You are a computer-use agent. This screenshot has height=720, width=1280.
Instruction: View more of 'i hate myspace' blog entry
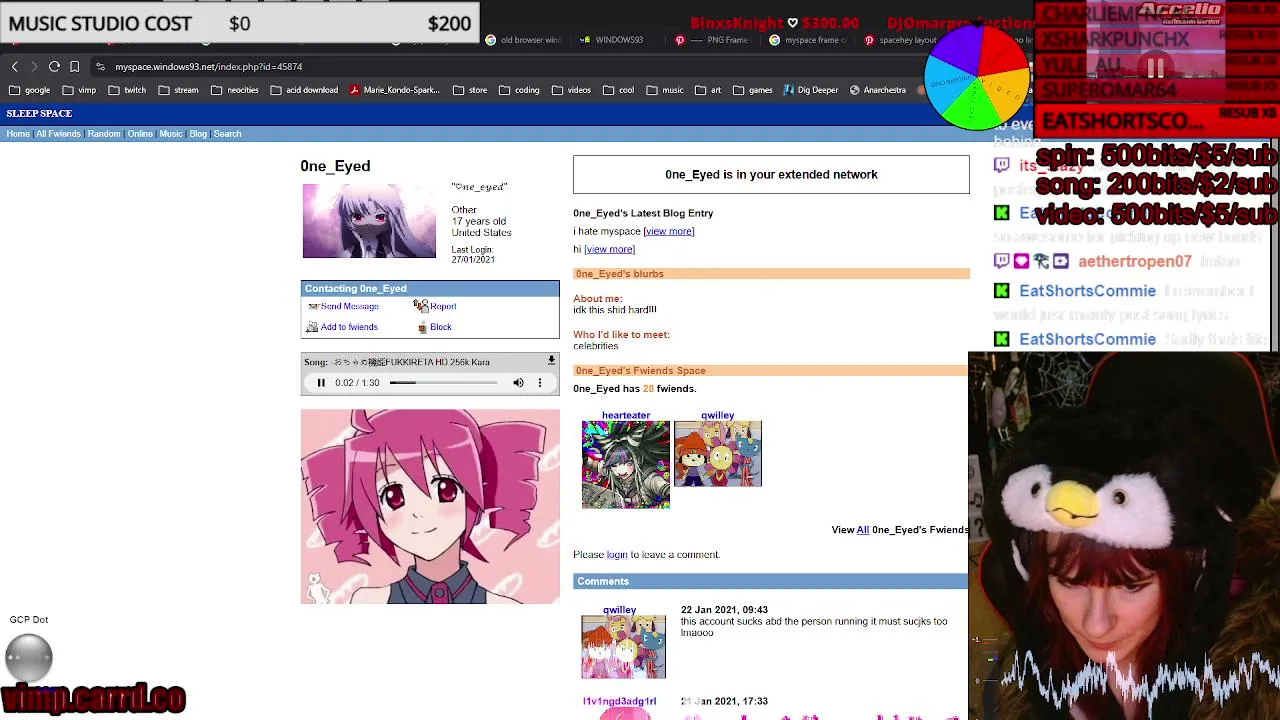pyautogui.click(x=669, y=231)
